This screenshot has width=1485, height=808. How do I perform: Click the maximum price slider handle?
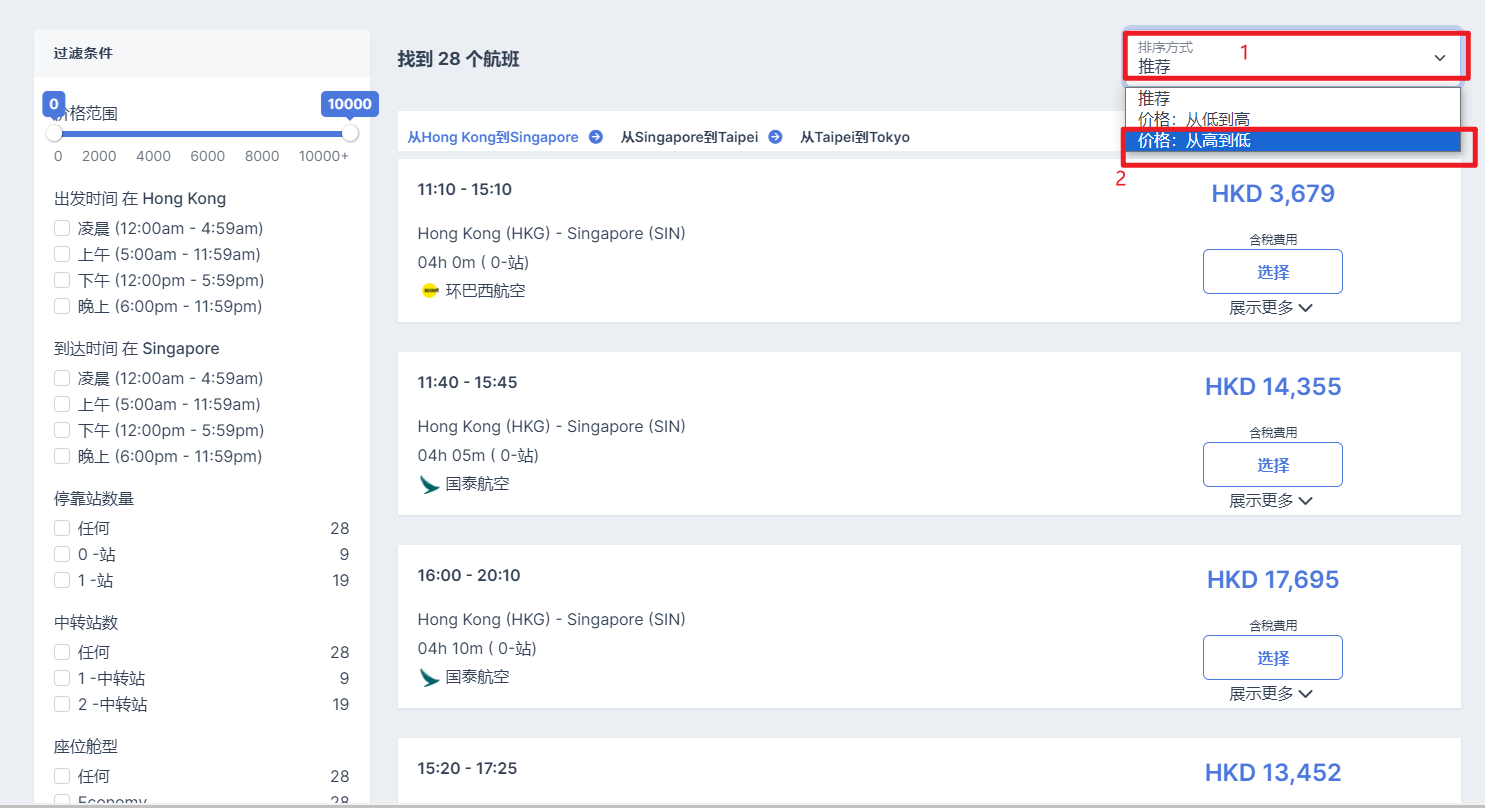click(350, 133)
